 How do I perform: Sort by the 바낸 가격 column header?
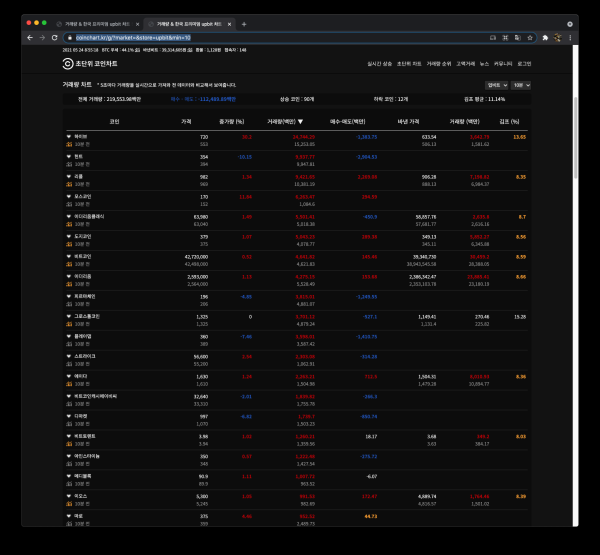click(x=408, y=121)
